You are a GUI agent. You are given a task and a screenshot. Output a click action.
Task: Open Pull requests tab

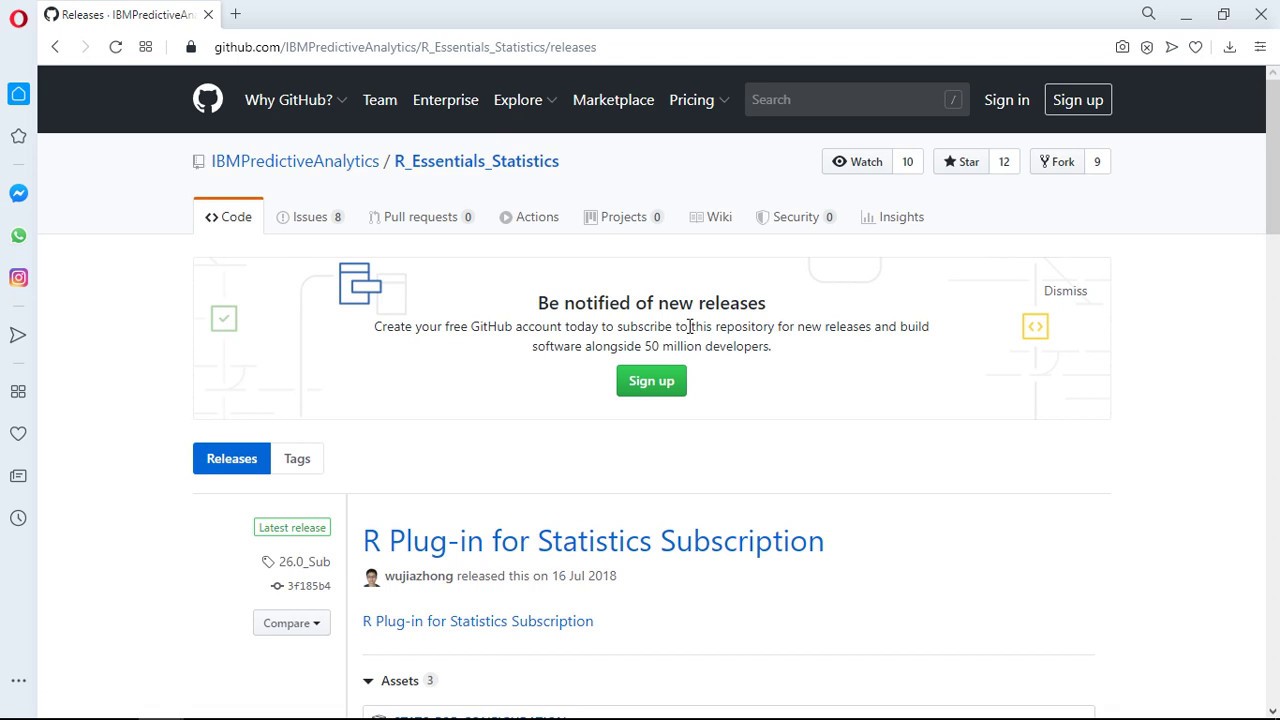coord(421,217)
